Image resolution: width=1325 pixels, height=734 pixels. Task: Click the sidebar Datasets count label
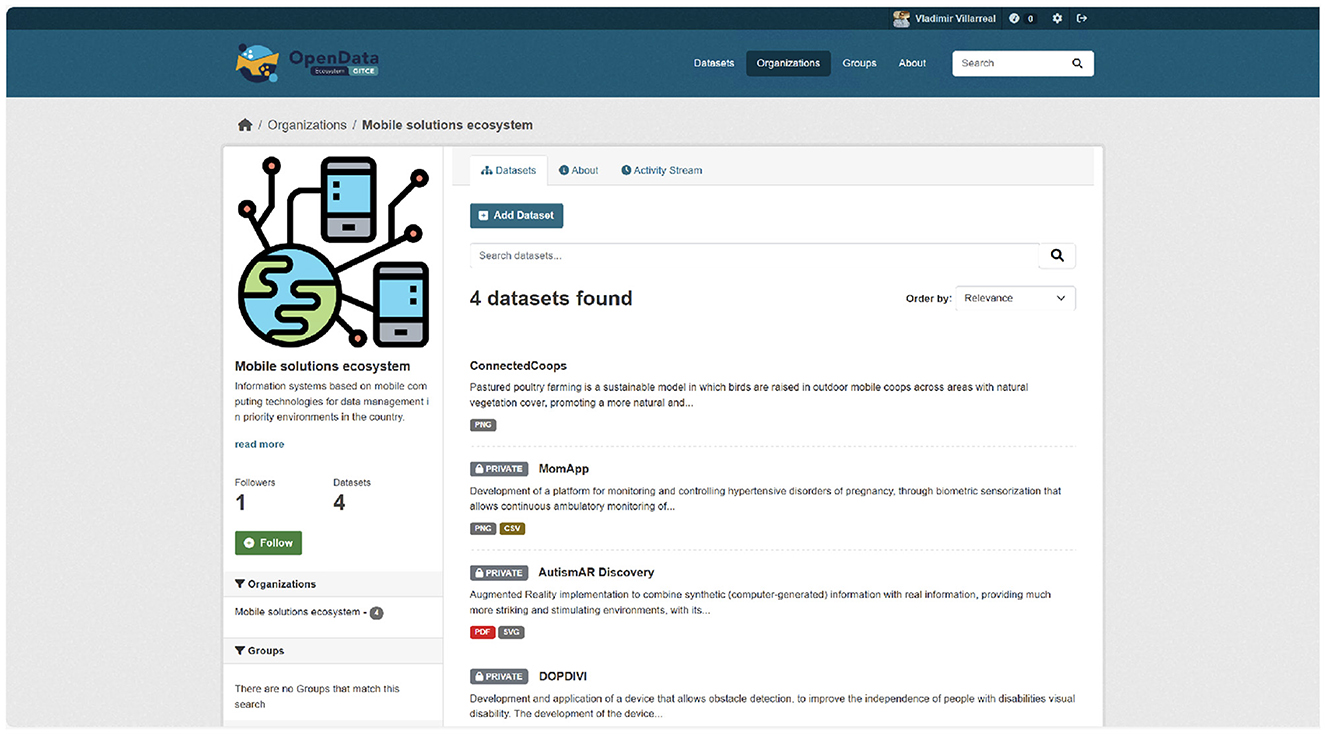point(352,482)
